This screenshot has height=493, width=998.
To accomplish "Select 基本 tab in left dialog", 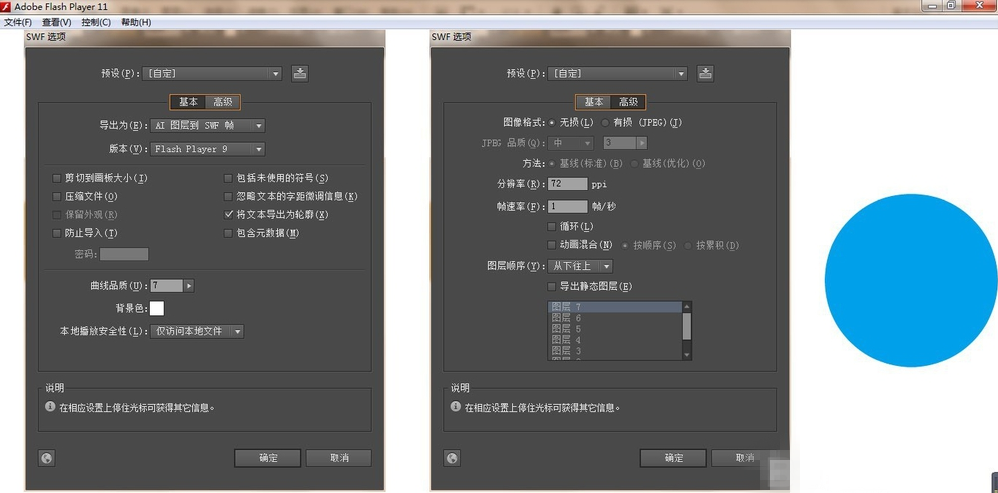I will click(188, 102).
